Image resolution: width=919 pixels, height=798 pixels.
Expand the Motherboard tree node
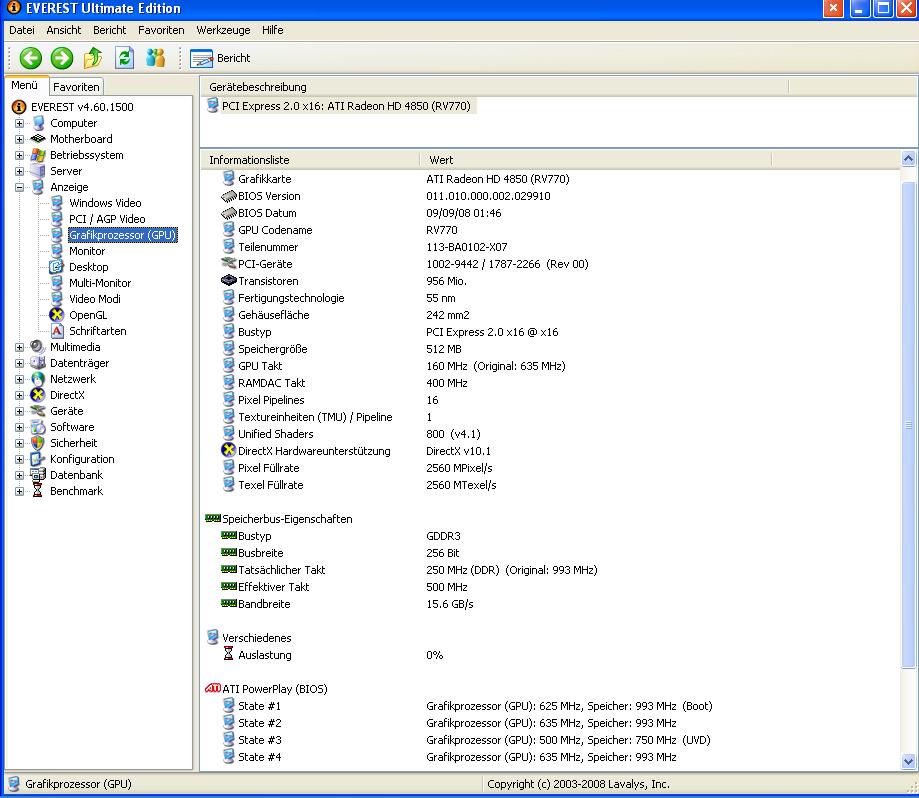19,139
